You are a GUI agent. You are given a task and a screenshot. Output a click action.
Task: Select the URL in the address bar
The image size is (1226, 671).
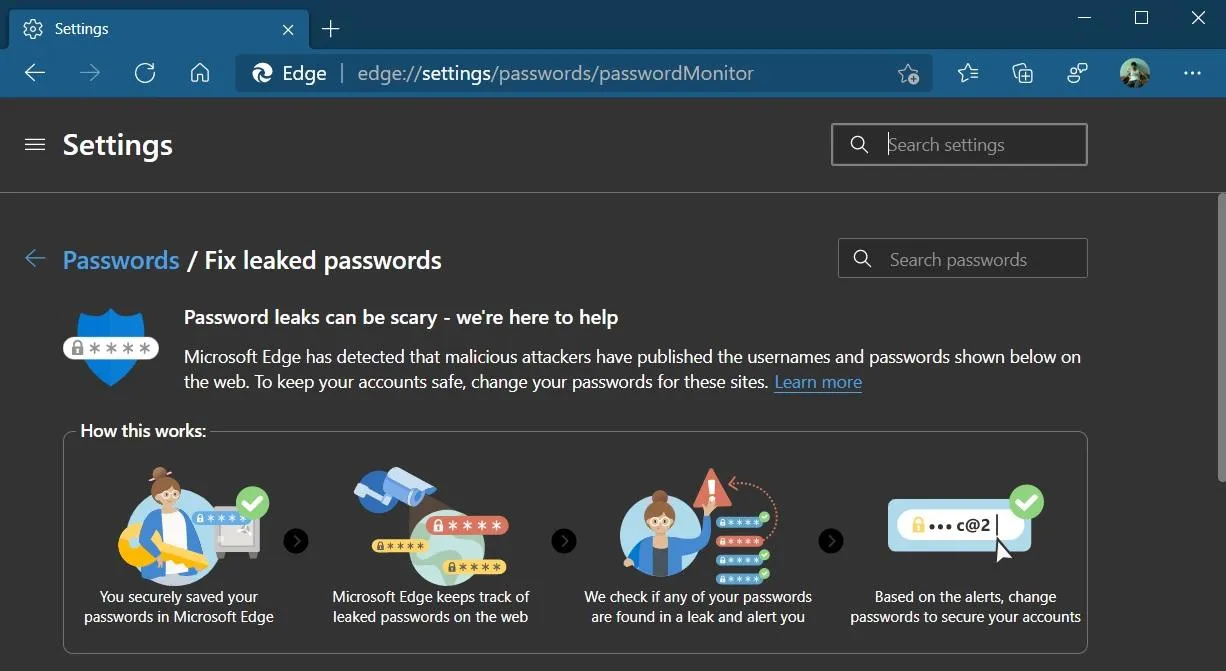click(x=556, y=72)
